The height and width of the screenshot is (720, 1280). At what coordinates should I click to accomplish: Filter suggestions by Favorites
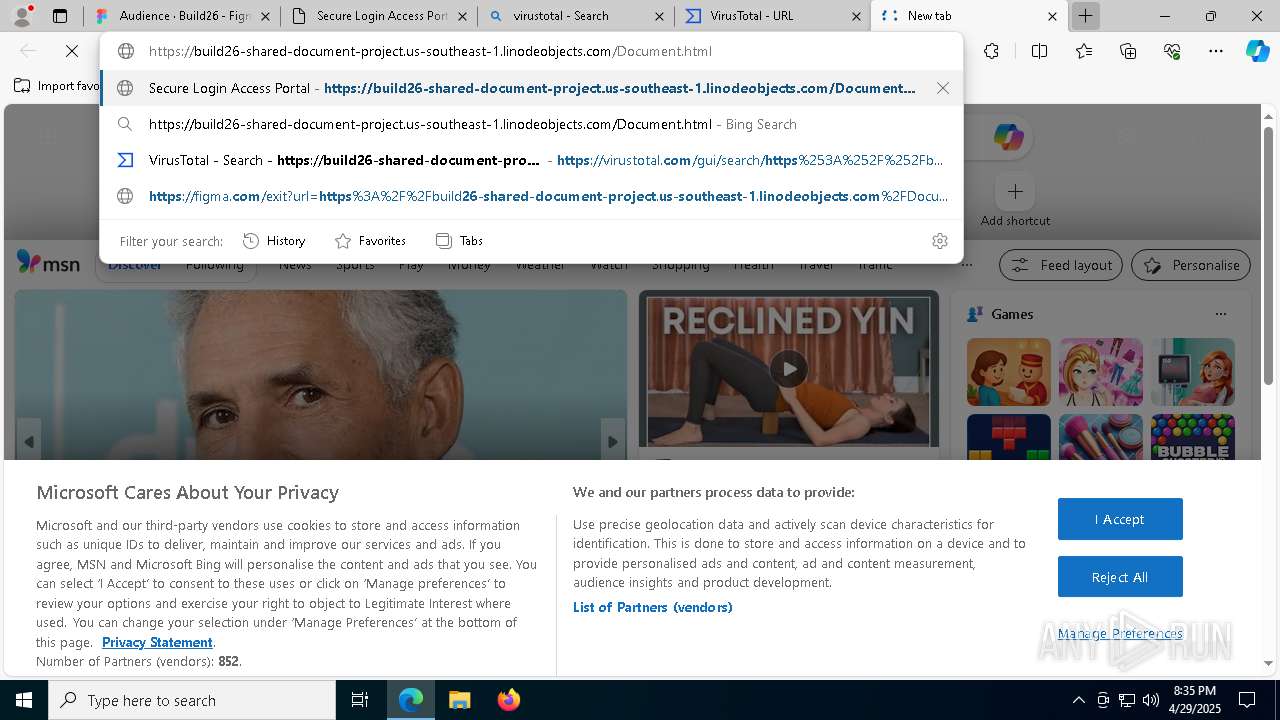point(370,241)
